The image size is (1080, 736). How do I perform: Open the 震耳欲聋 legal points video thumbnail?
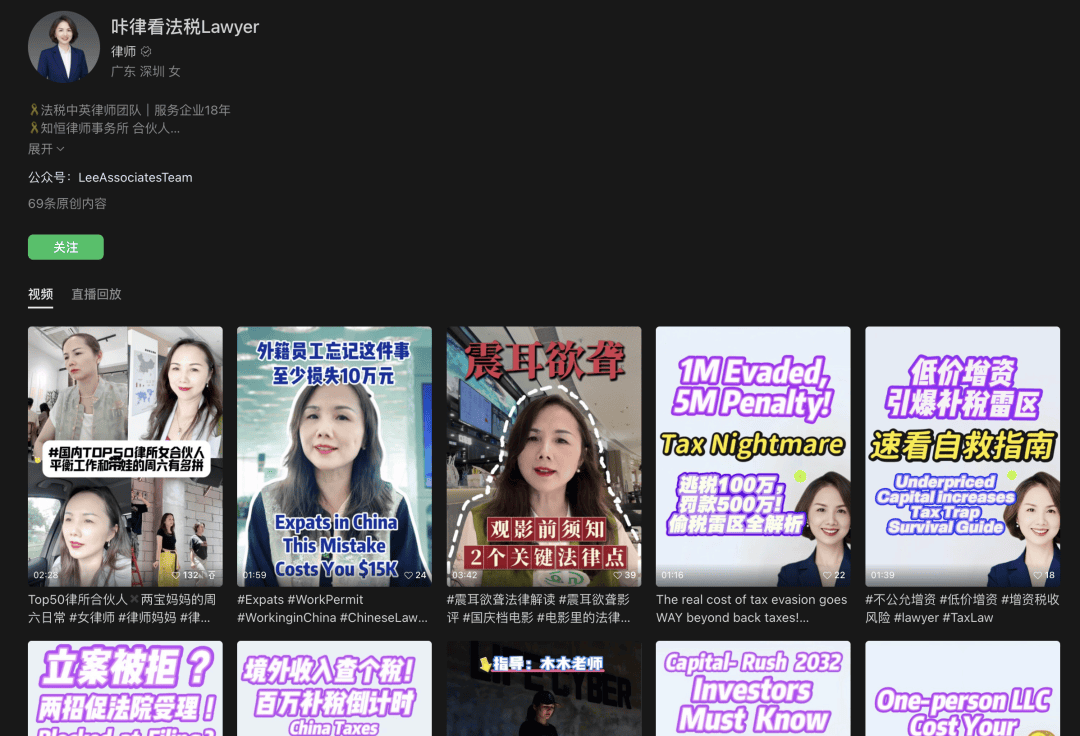(x=543, y=455)
